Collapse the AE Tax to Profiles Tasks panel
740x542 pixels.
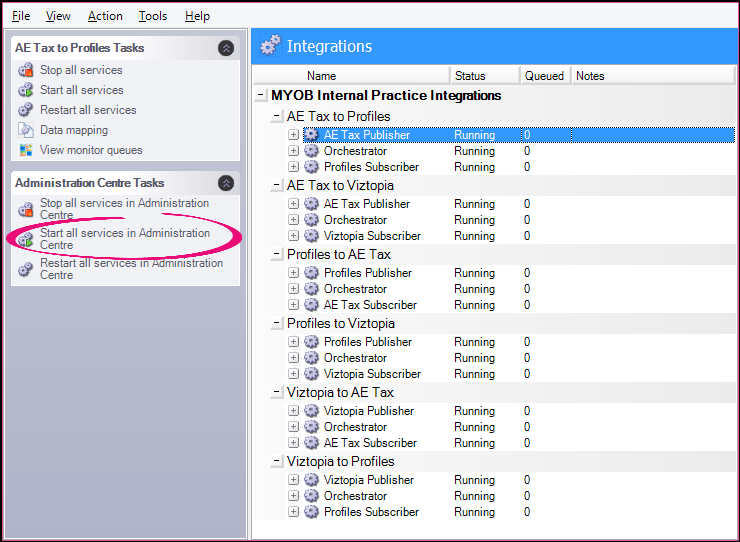(x=226, y=48)
